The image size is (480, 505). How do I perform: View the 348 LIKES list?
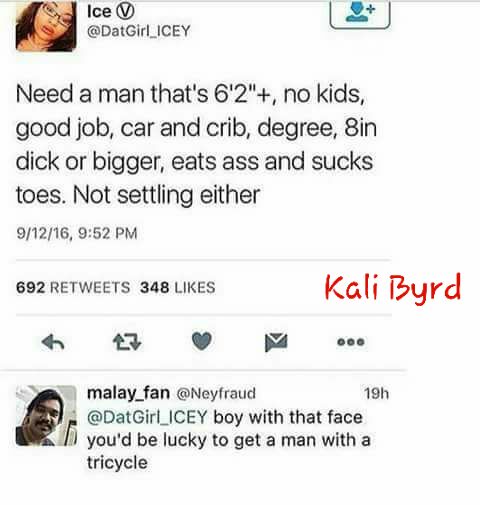[x=178, y=288]
